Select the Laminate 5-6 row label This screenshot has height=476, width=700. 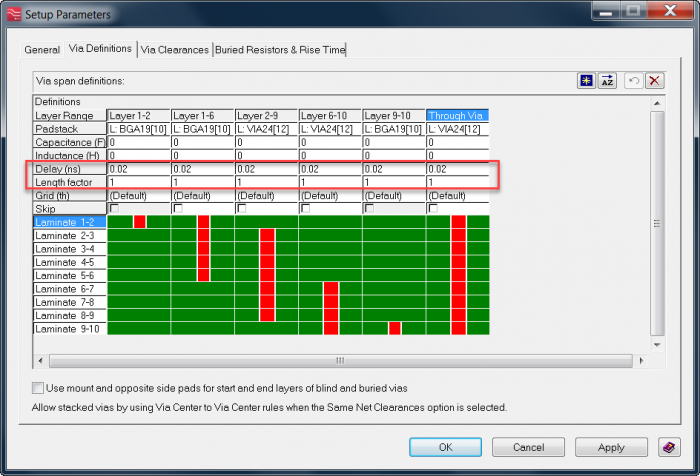click(x=70, y=276)
